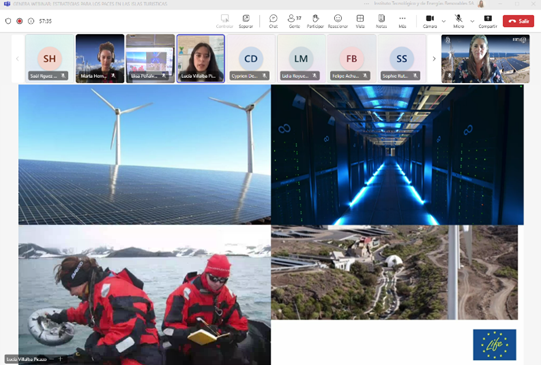This screenshot has height=365, width=541.
Task: Open the Vista layout options
Action: tap(360, 21)
